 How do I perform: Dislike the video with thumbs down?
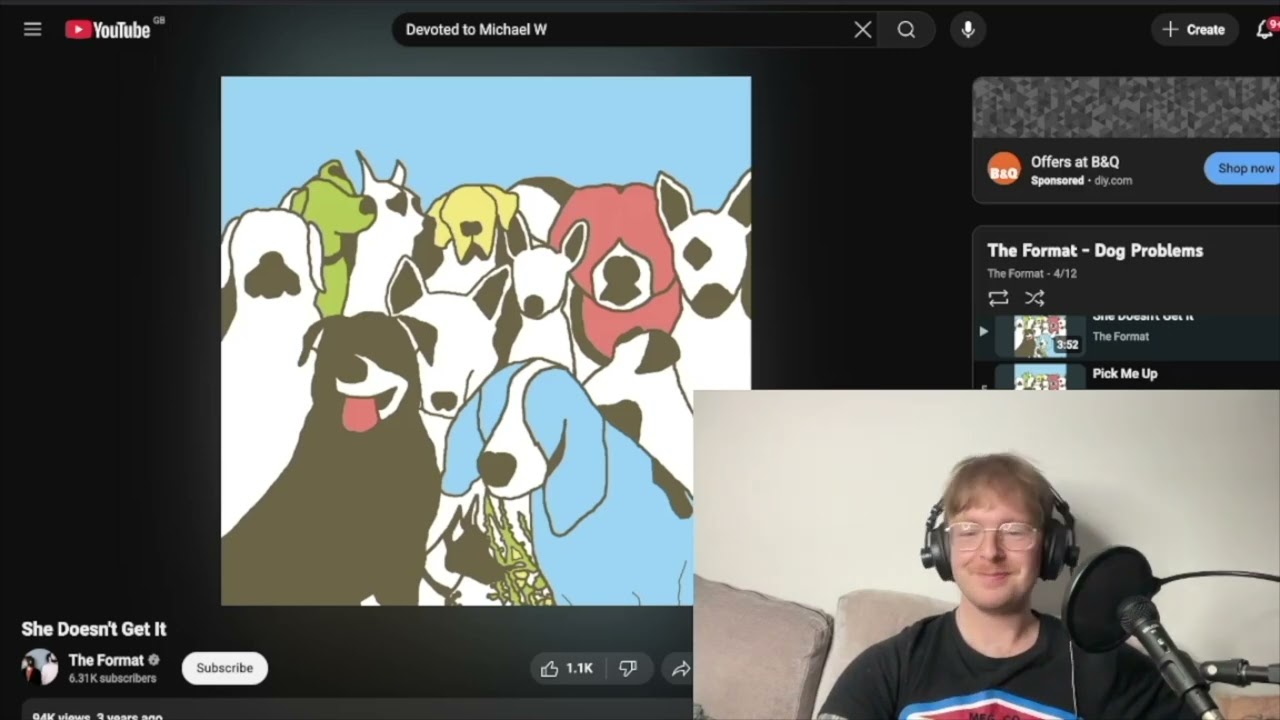click(628, 669)
